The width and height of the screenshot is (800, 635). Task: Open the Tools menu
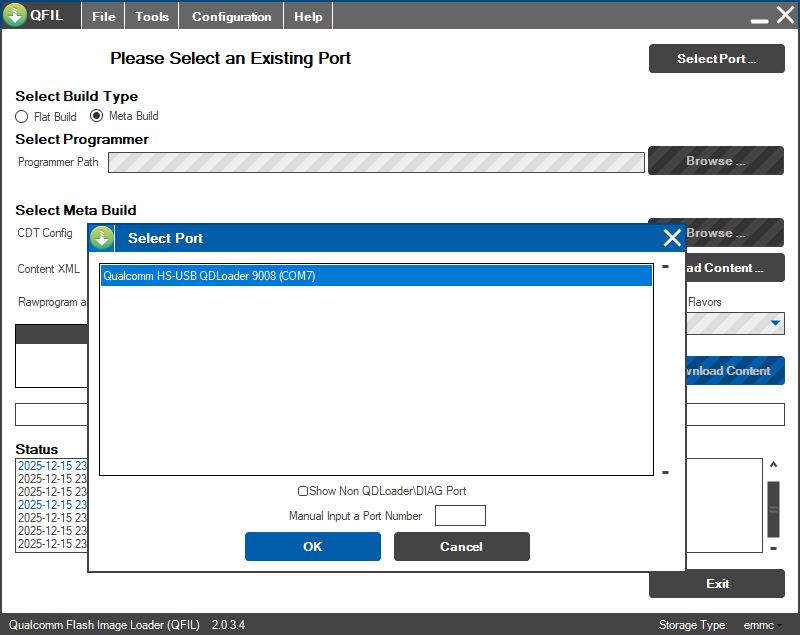point(152,16)
